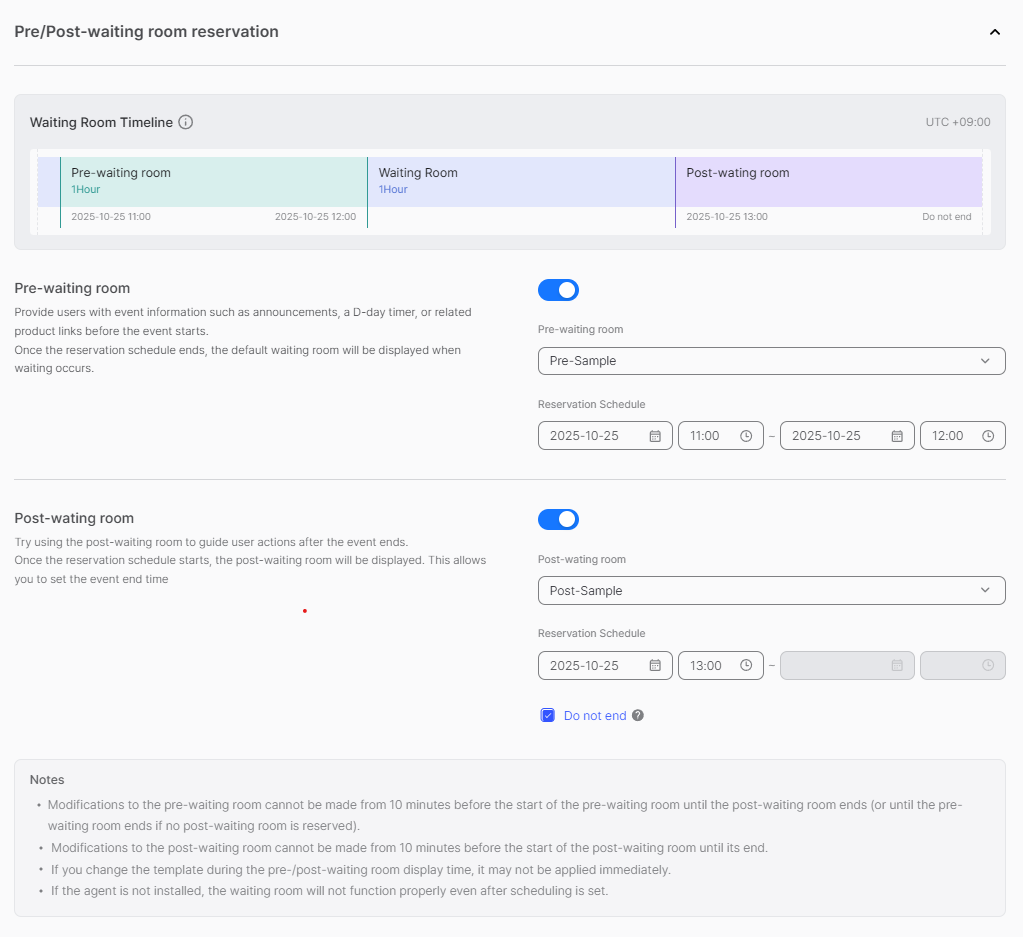Image resolution: width=1023 pixels, height=937 pixels.
Task: Select Post-wating room block in timeline
Action: coord(828,181)
